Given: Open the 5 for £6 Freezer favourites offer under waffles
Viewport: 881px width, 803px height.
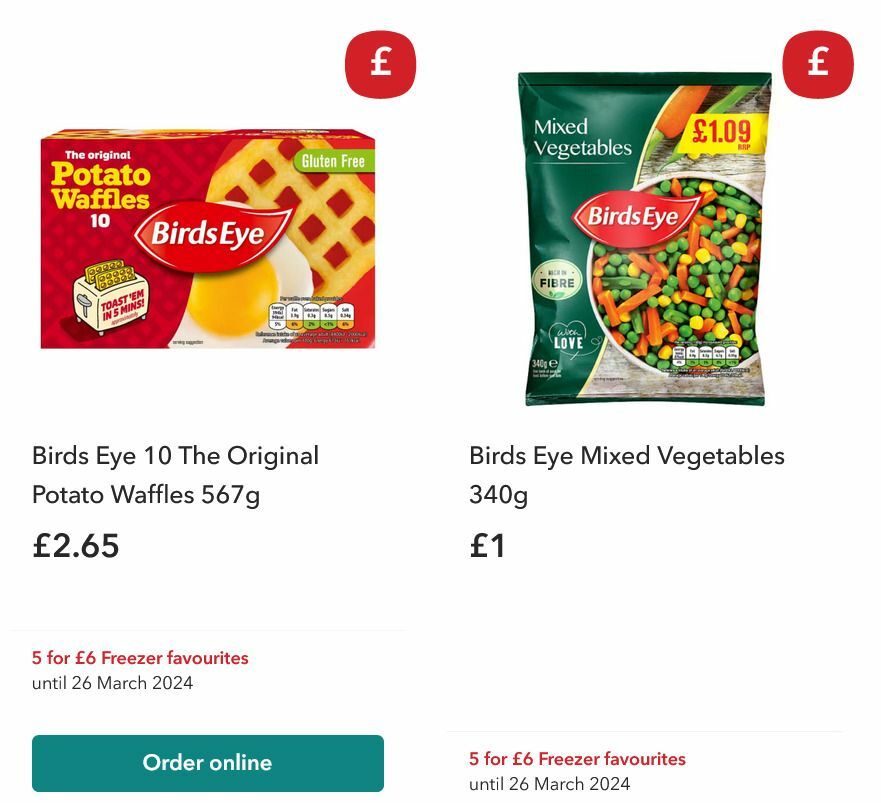Looking at the screenshot, I should 139,658.
